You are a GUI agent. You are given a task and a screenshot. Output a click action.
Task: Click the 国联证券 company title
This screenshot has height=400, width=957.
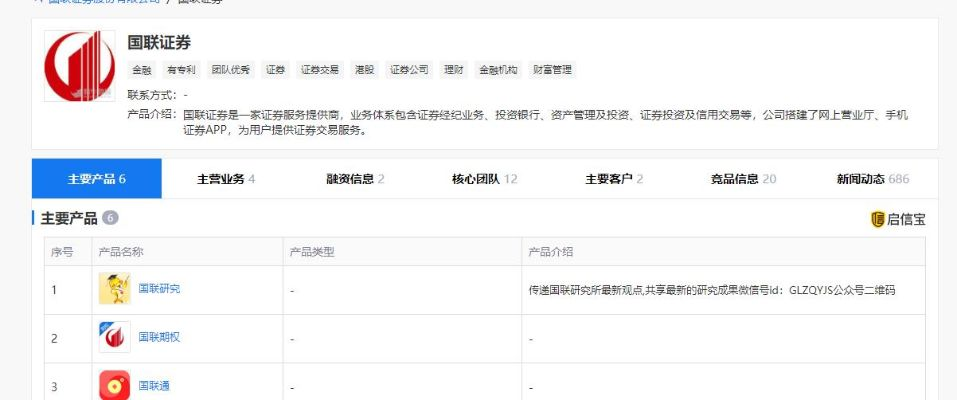point(159,42)
